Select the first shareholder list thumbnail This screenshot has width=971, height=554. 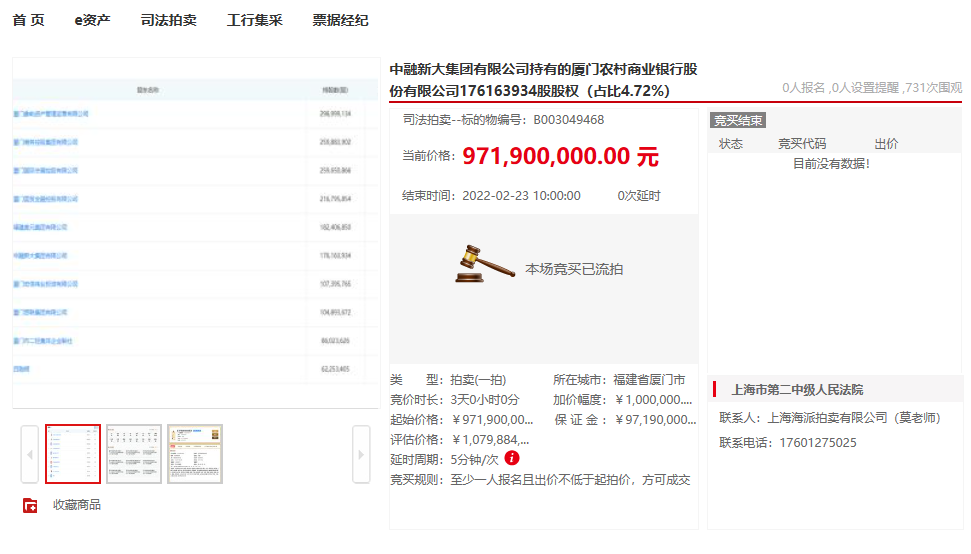click(72, 454)
